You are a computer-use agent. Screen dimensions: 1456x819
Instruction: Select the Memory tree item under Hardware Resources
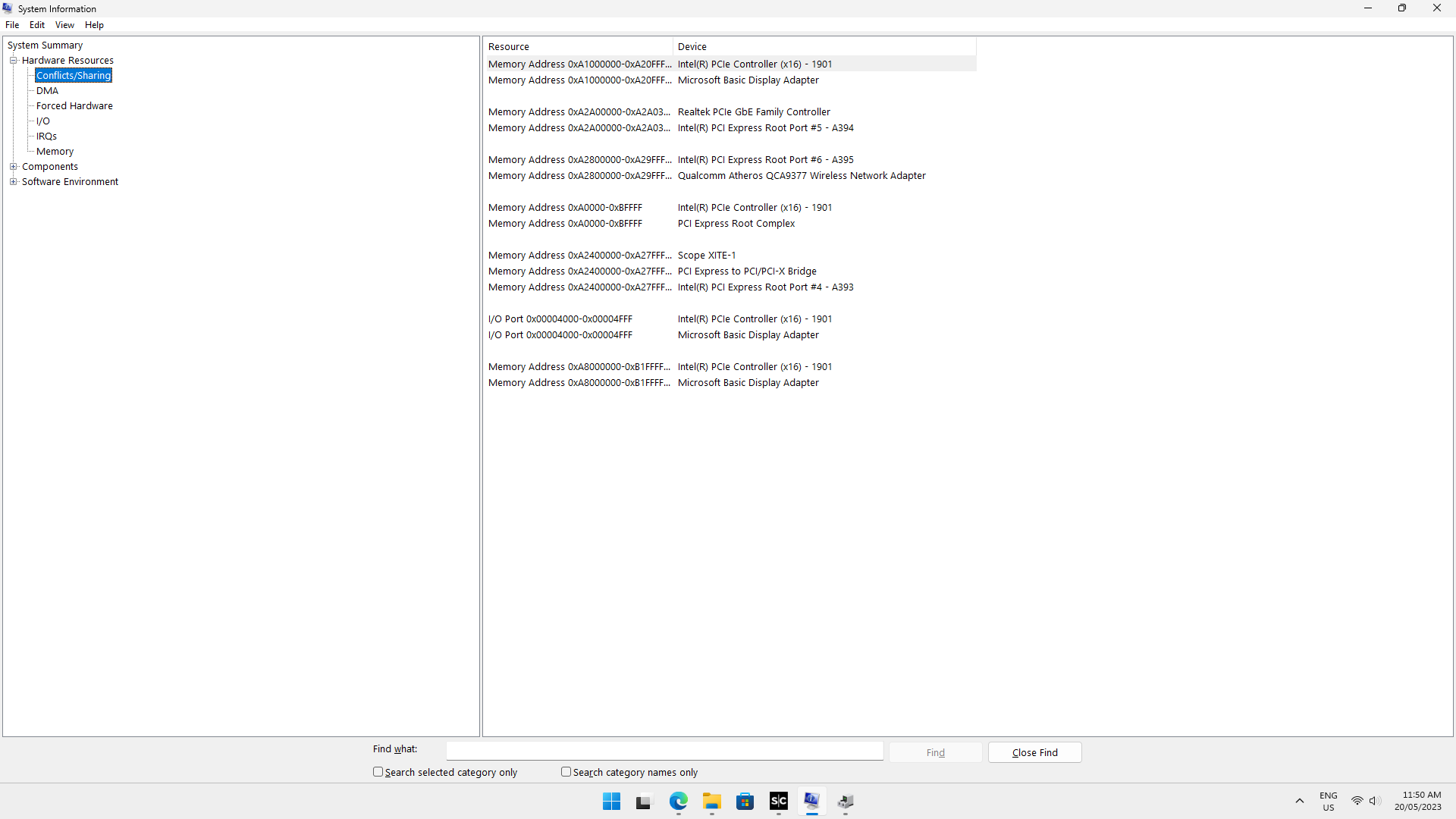coord(54,151)
